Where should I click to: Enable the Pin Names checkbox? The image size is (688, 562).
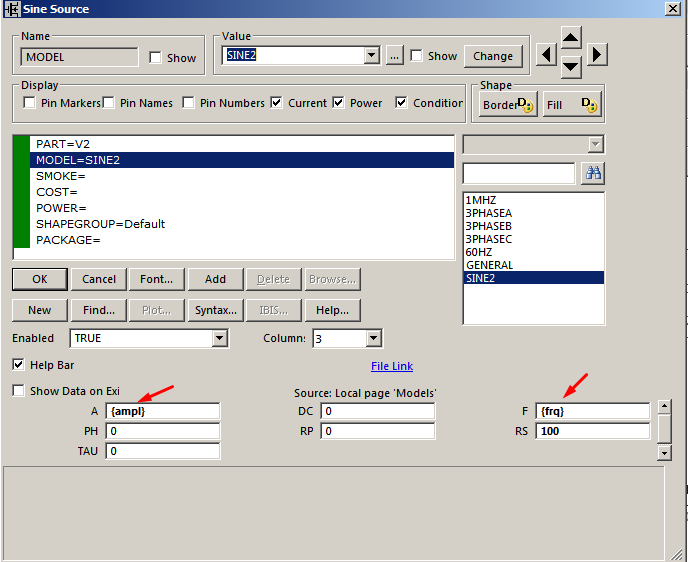click(x=108, y=103)
